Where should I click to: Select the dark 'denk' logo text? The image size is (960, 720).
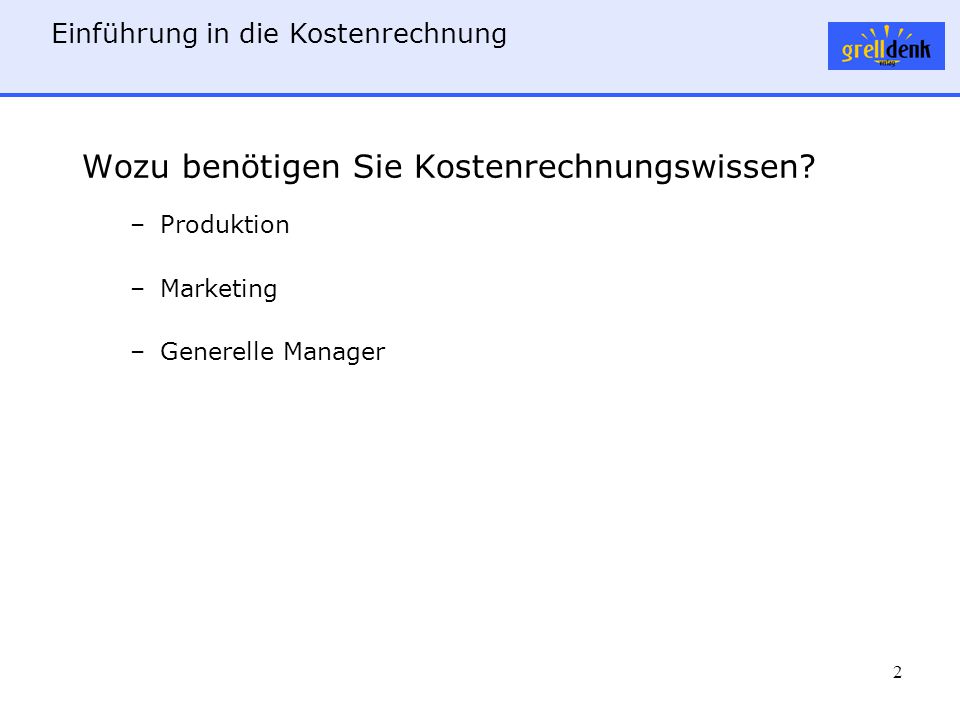pos(909,49)
